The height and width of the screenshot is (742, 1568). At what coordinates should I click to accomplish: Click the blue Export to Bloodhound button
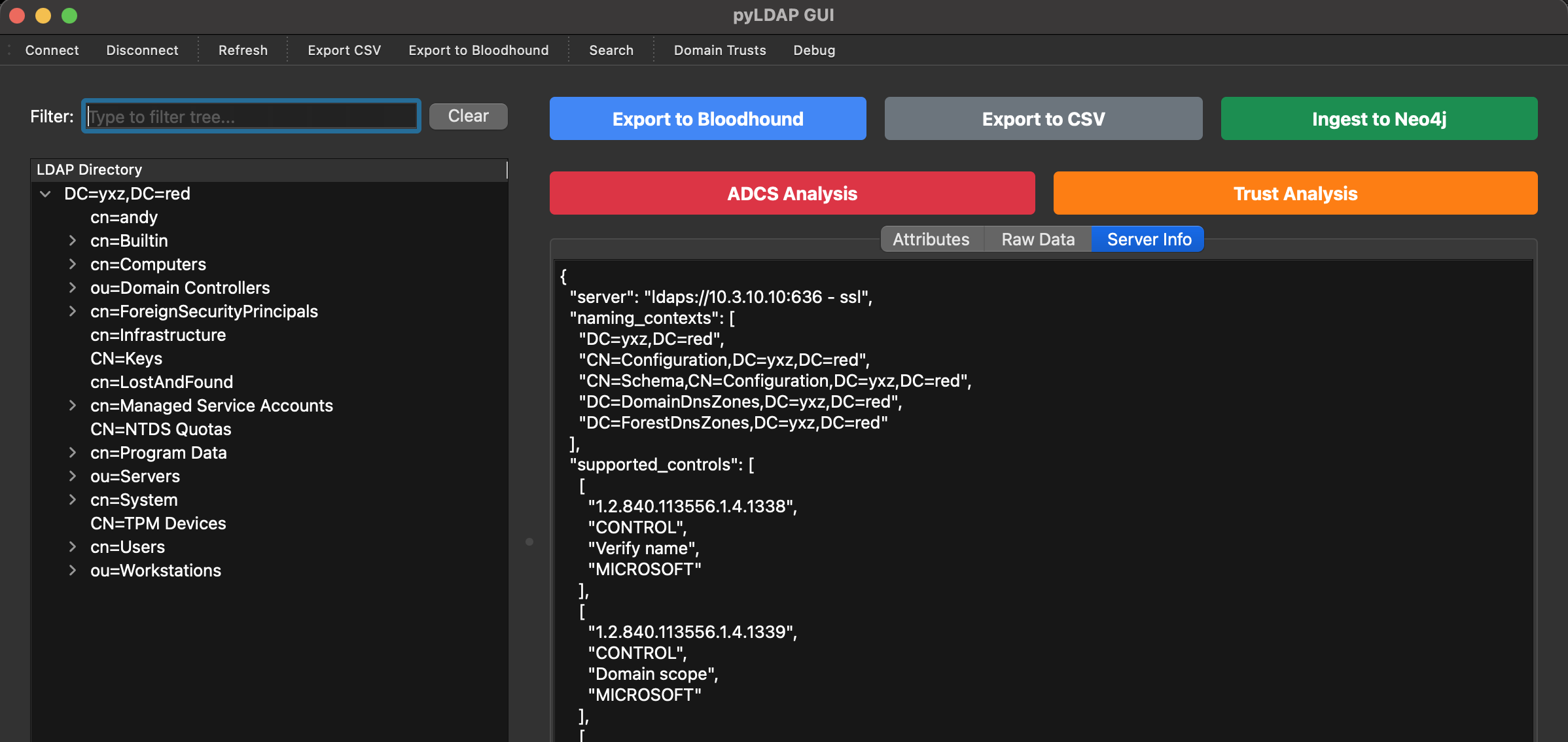click(708, 118)
